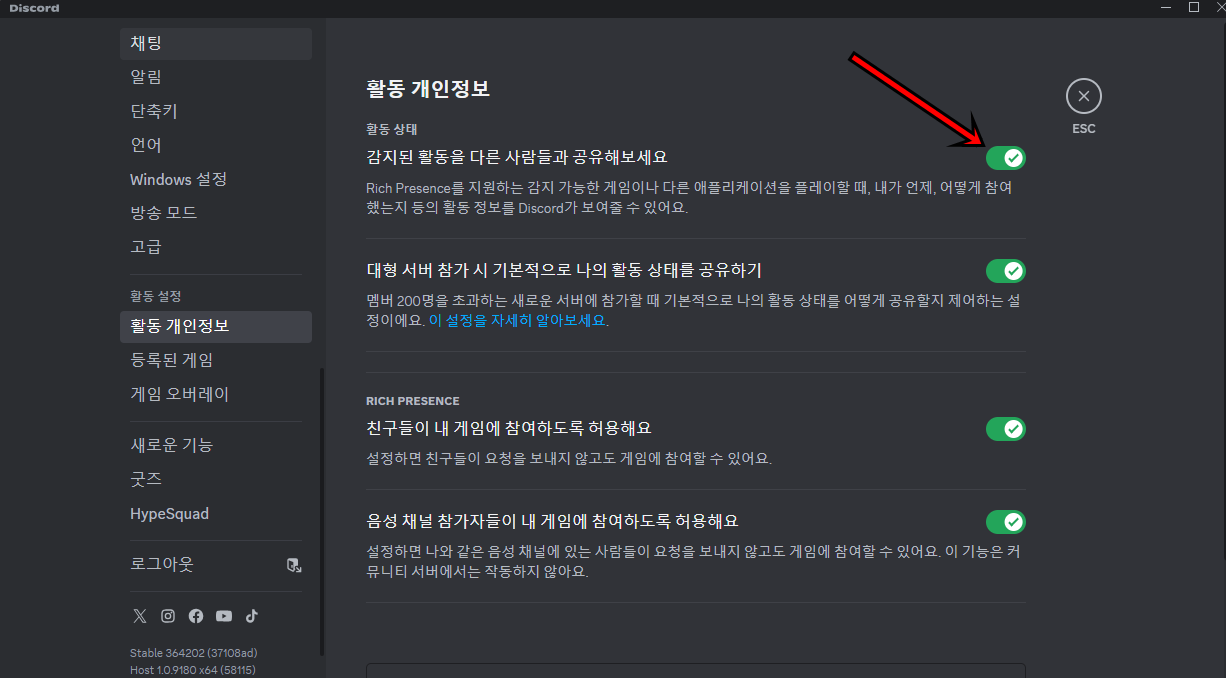1226x678 pixels.
Task: Select 방송 모드 settings
Action: click(216, 213)
